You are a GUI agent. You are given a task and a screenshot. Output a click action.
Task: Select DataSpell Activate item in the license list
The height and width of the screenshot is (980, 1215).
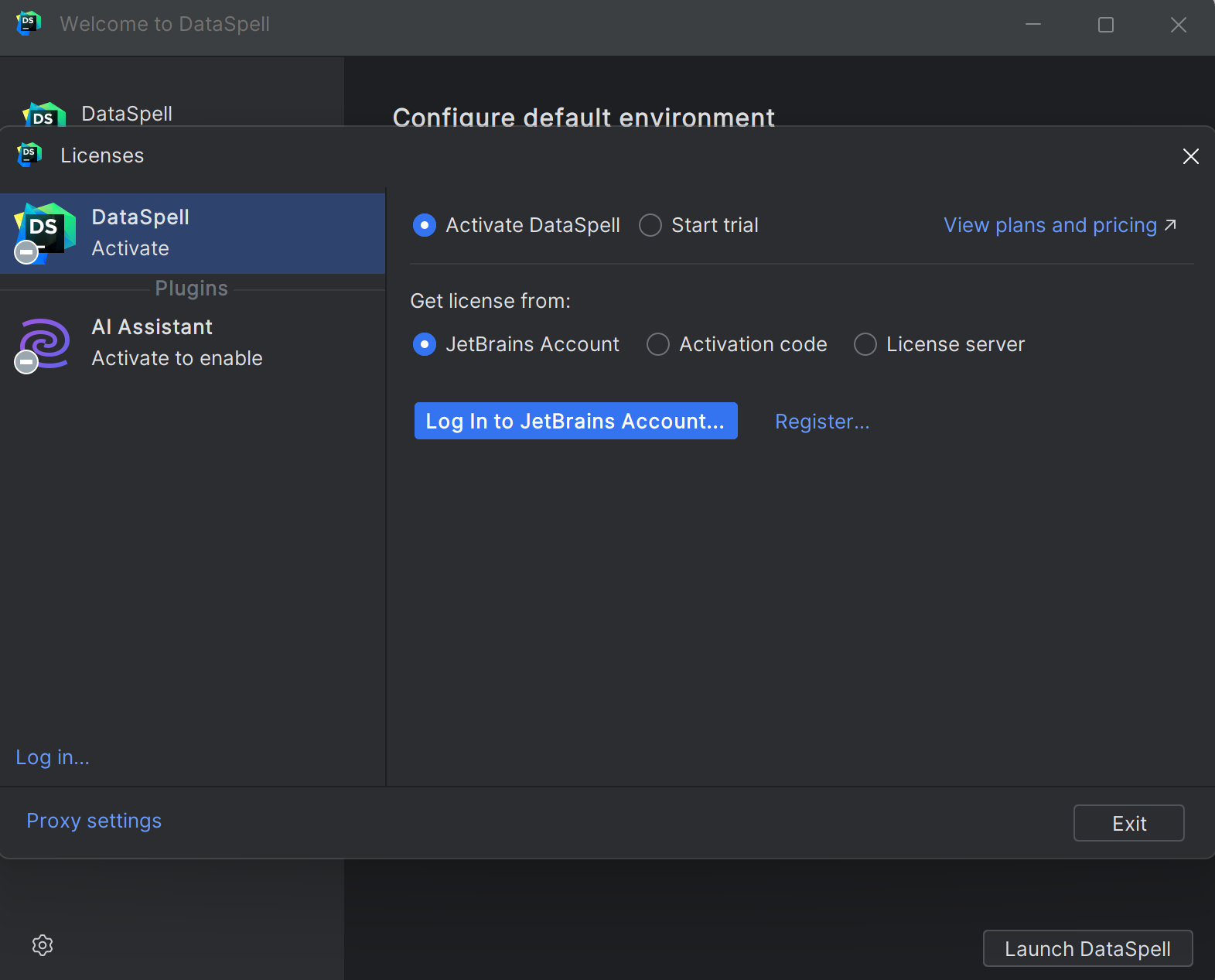pyautogui.click(x=193, y=234)
